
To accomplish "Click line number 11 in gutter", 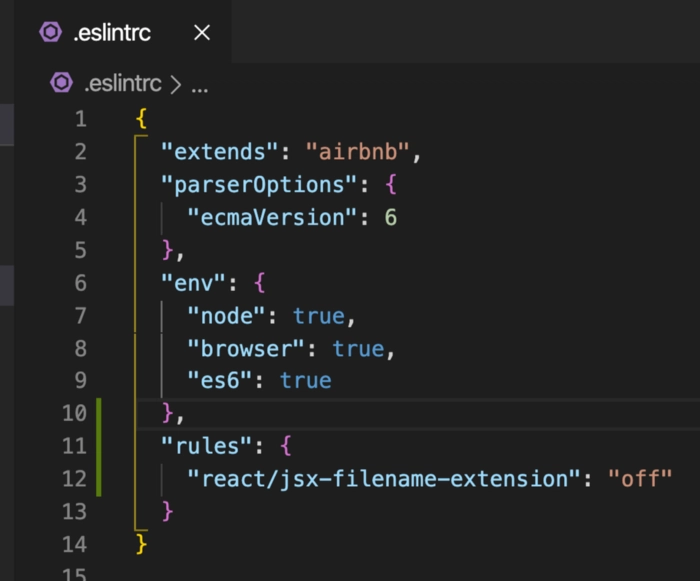I will 75,446.
